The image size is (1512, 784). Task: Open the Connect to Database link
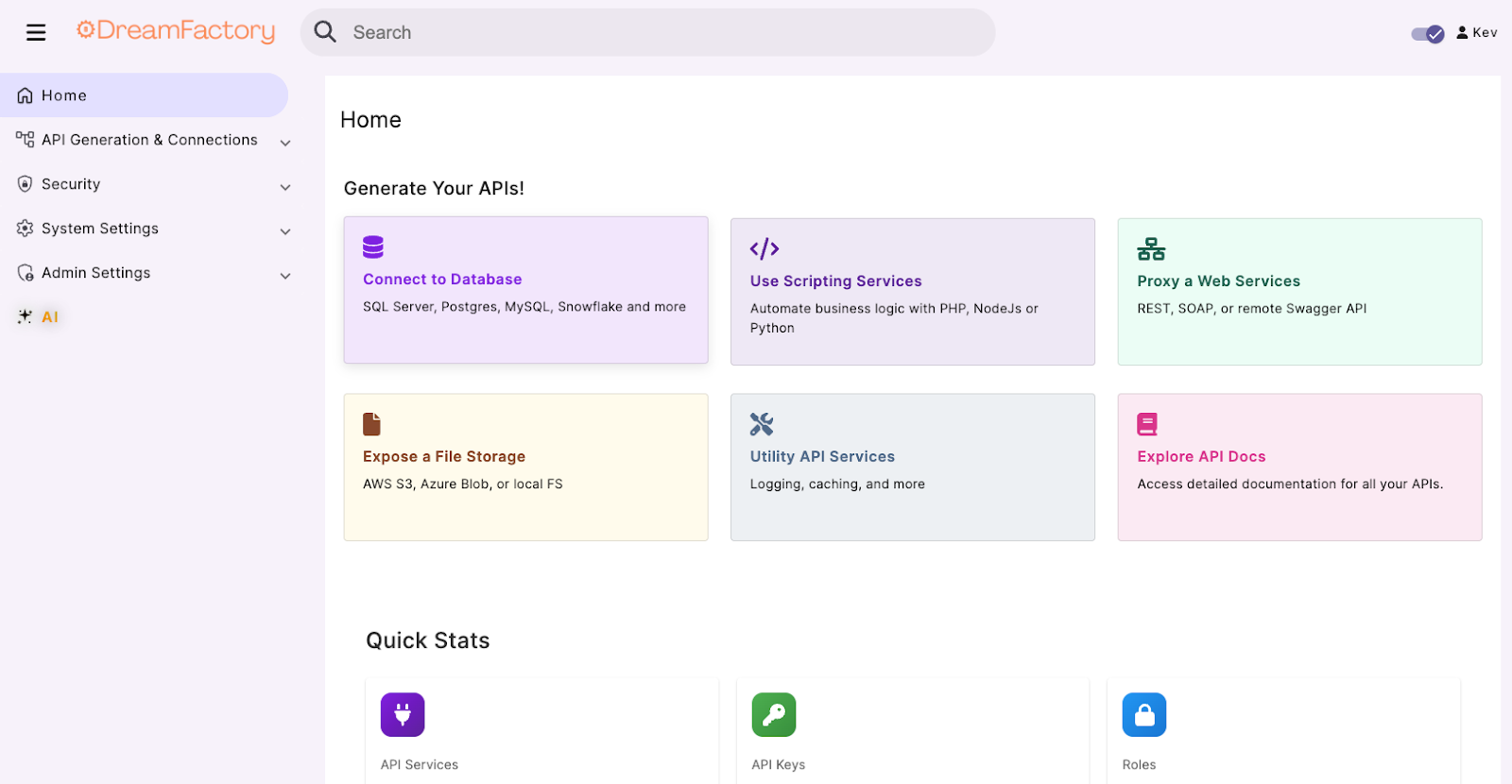[x=442, y=280]
